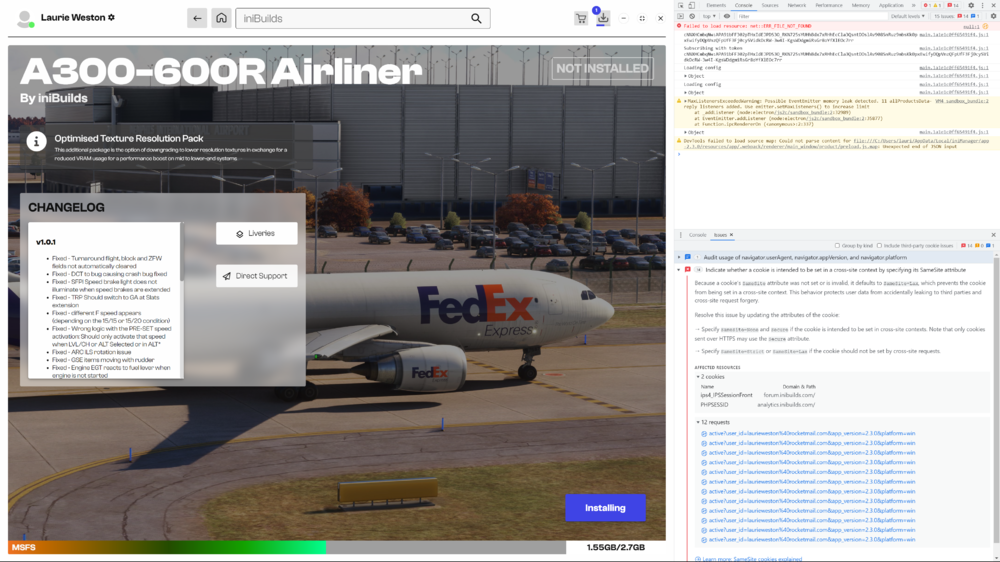Screen dimensions: 1000x562
Task: Click the DevTools inspect element icon
Action: coord(680,5)
